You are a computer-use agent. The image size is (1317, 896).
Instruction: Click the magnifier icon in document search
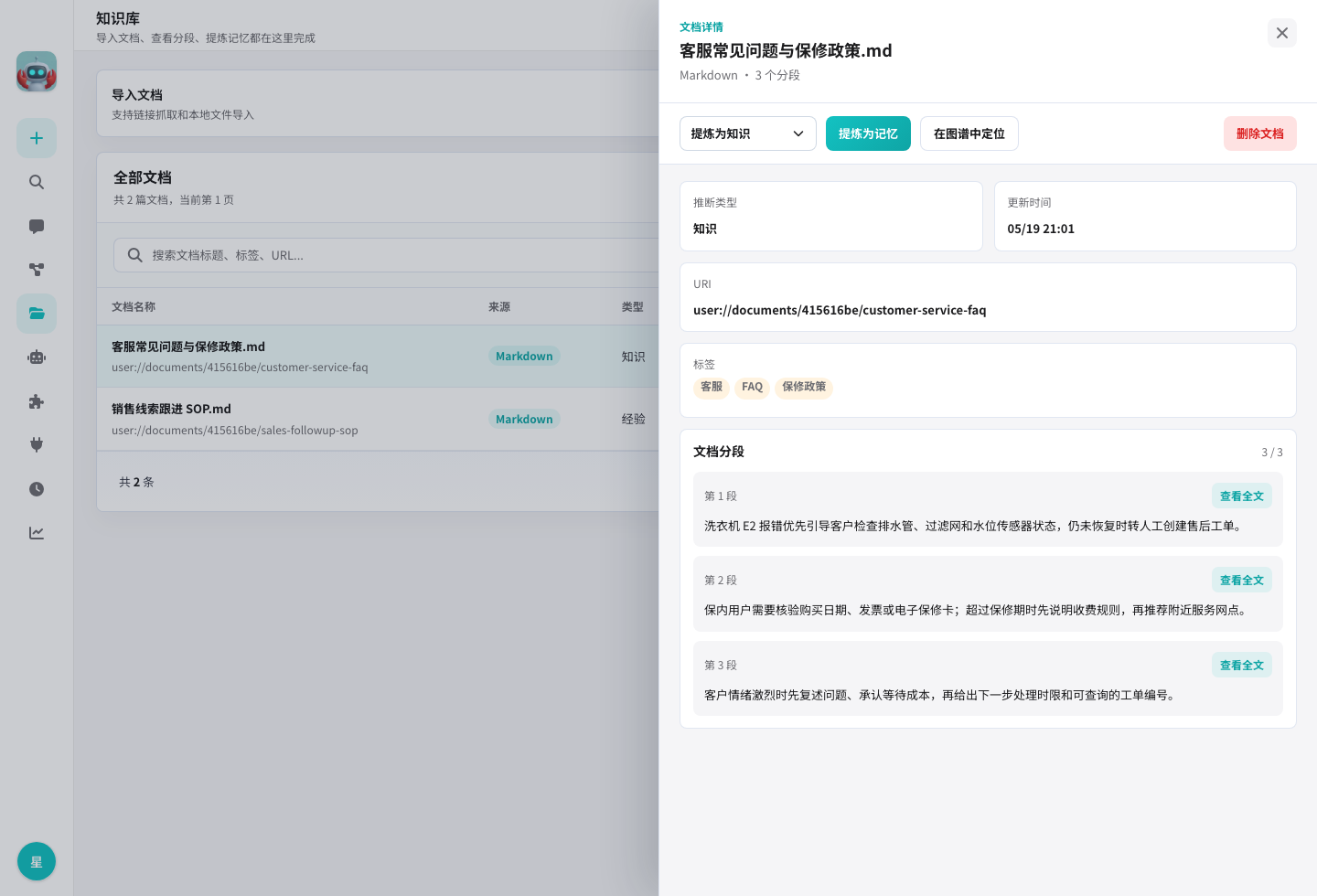click(x=134, y=255)
